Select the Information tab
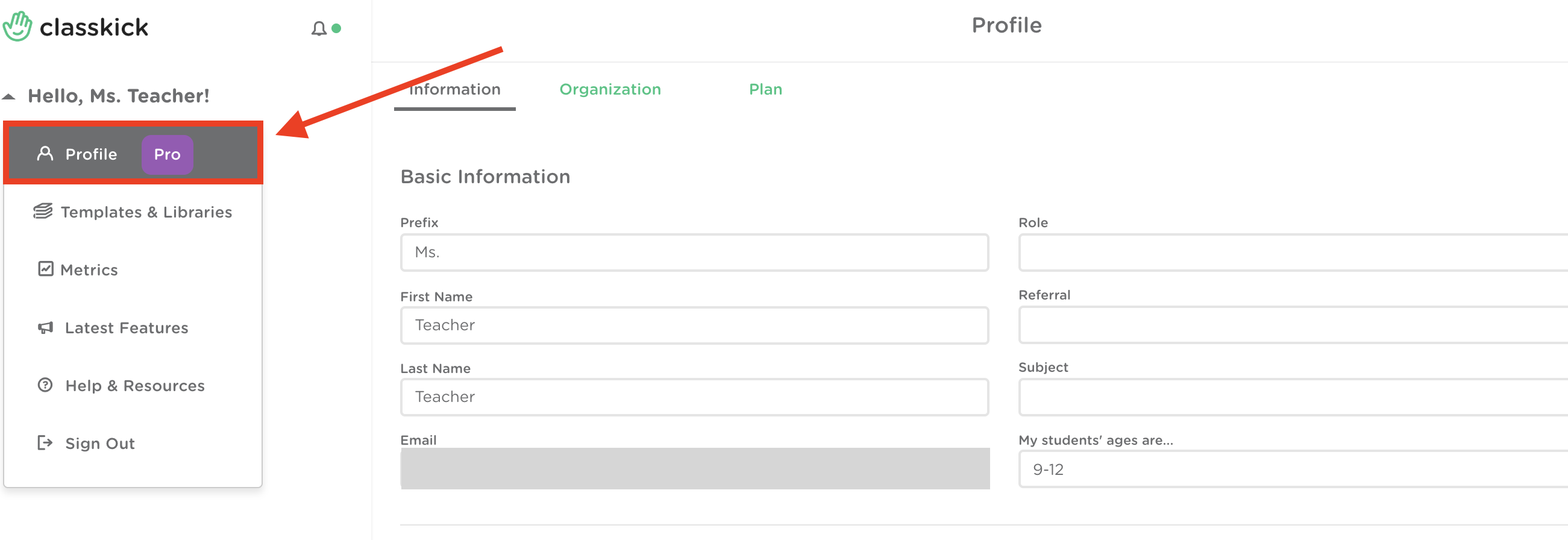 (455, 89)
